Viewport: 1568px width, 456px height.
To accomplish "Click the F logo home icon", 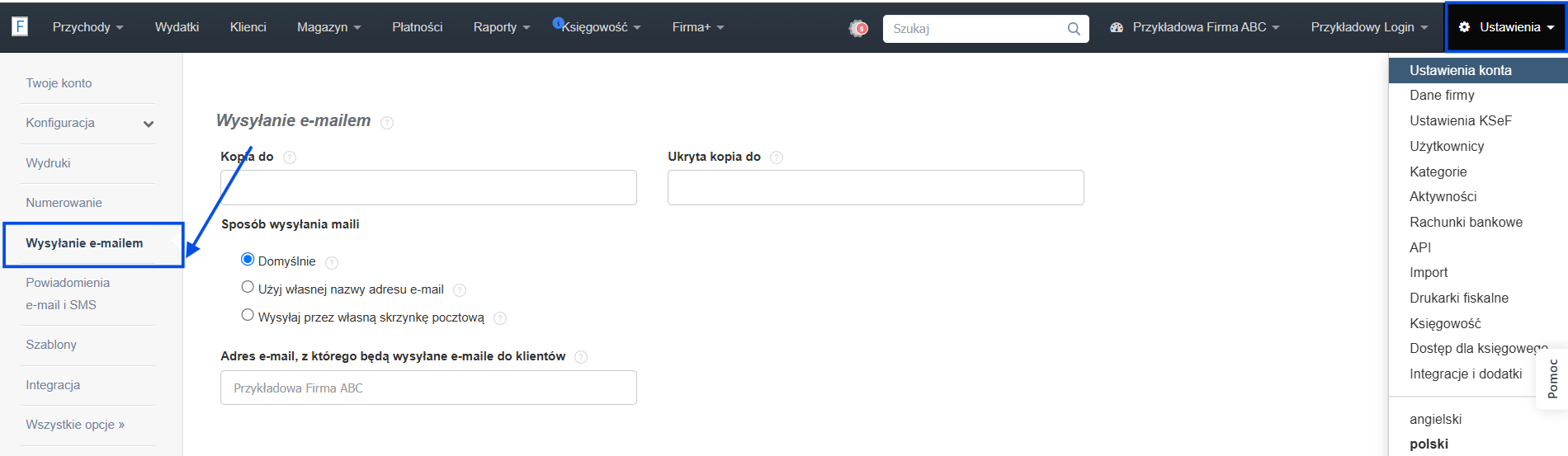I will coord(20,26).
